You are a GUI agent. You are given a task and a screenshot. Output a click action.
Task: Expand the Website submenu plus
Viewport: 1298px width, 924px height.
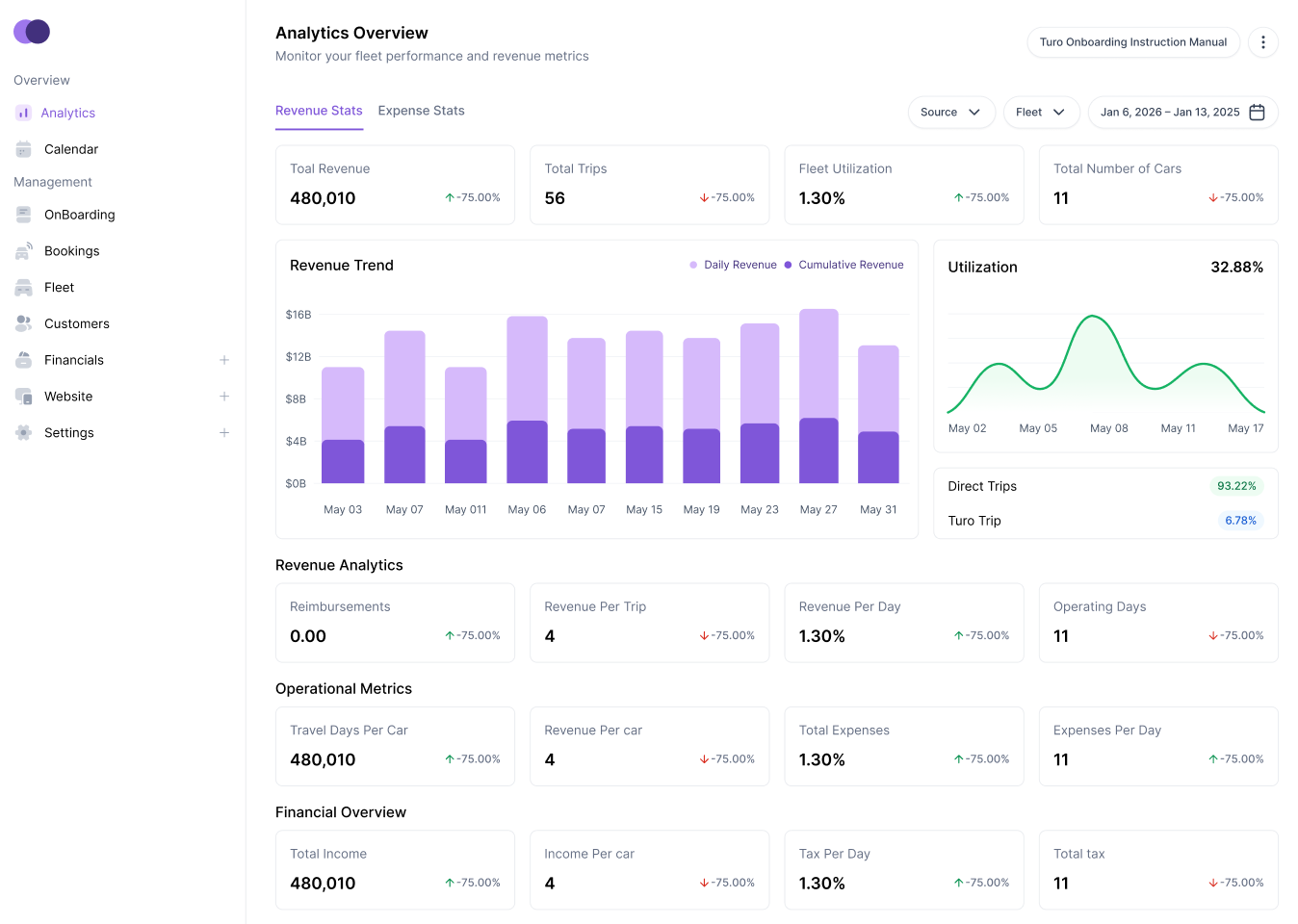click(x=224, y=397)
